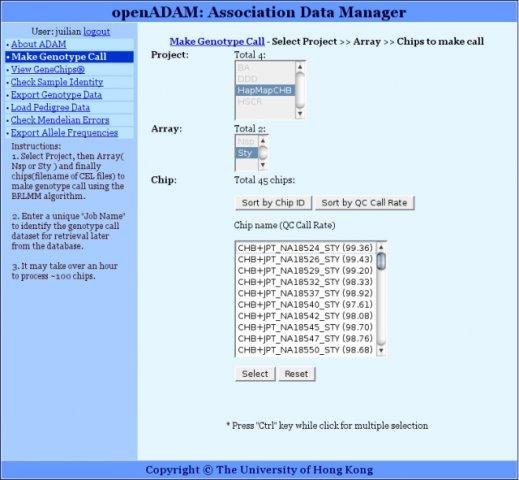The image size is (519, 480).
Task: Open Export Allele Frequencies page
Action: [64, 133]
